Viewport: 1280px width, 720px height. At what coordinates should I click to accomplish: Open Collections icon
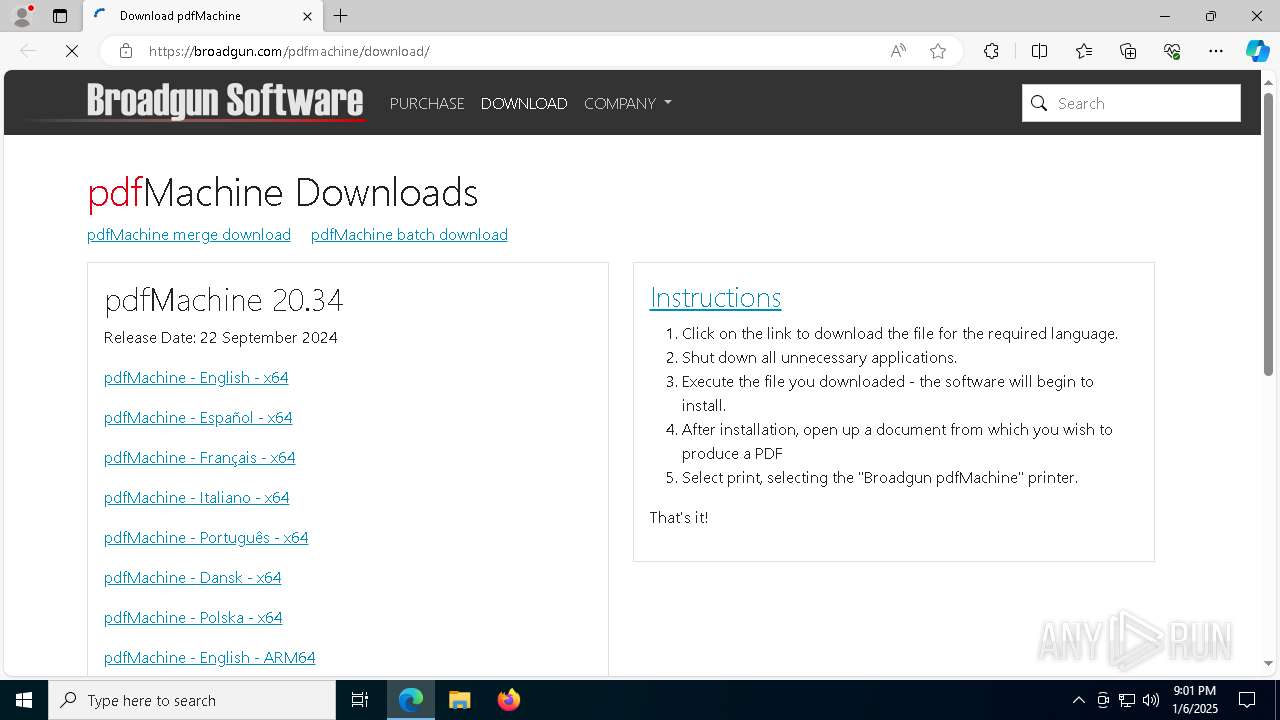(x=1128, y=51)
